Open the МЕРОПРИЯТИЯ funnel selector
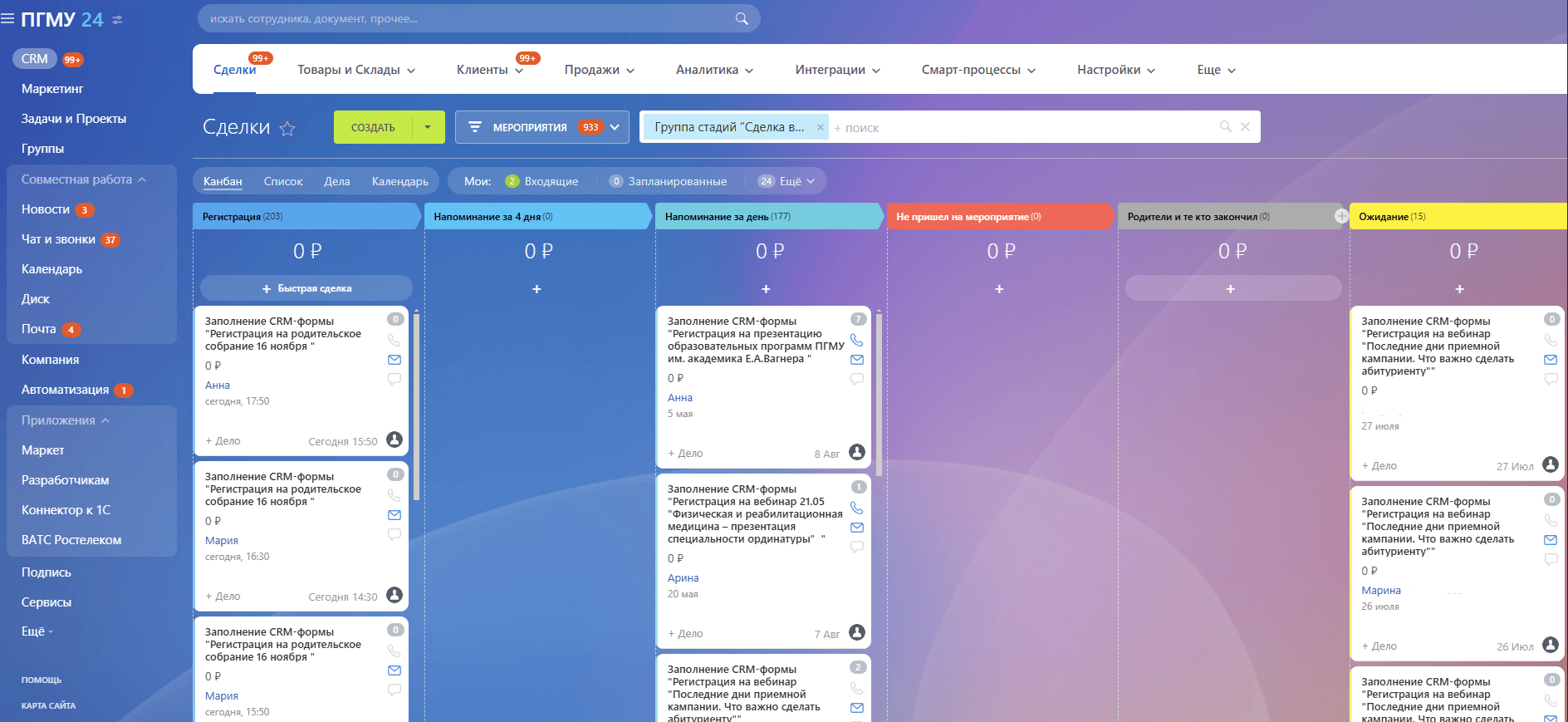This screenshot has height=722, width=1568. 541,127
